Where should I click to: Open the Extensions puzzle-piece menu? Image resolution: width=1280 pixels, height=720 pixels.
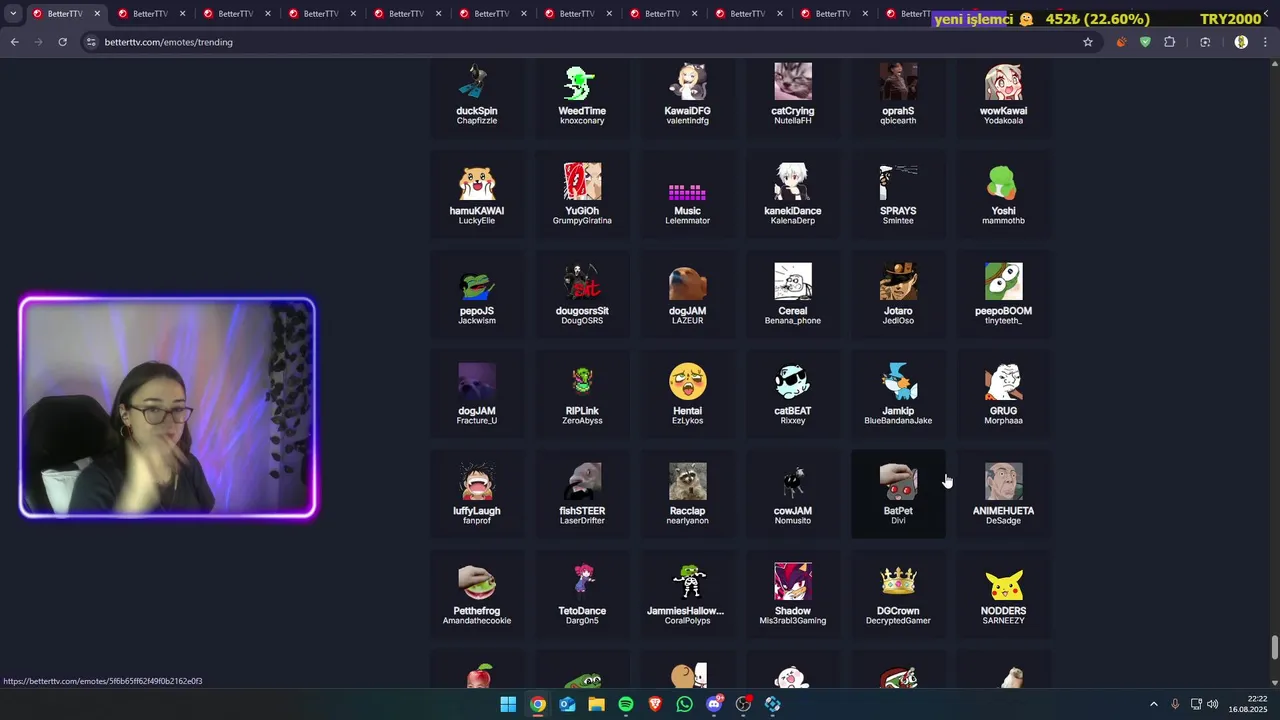tap(1170, 42)
